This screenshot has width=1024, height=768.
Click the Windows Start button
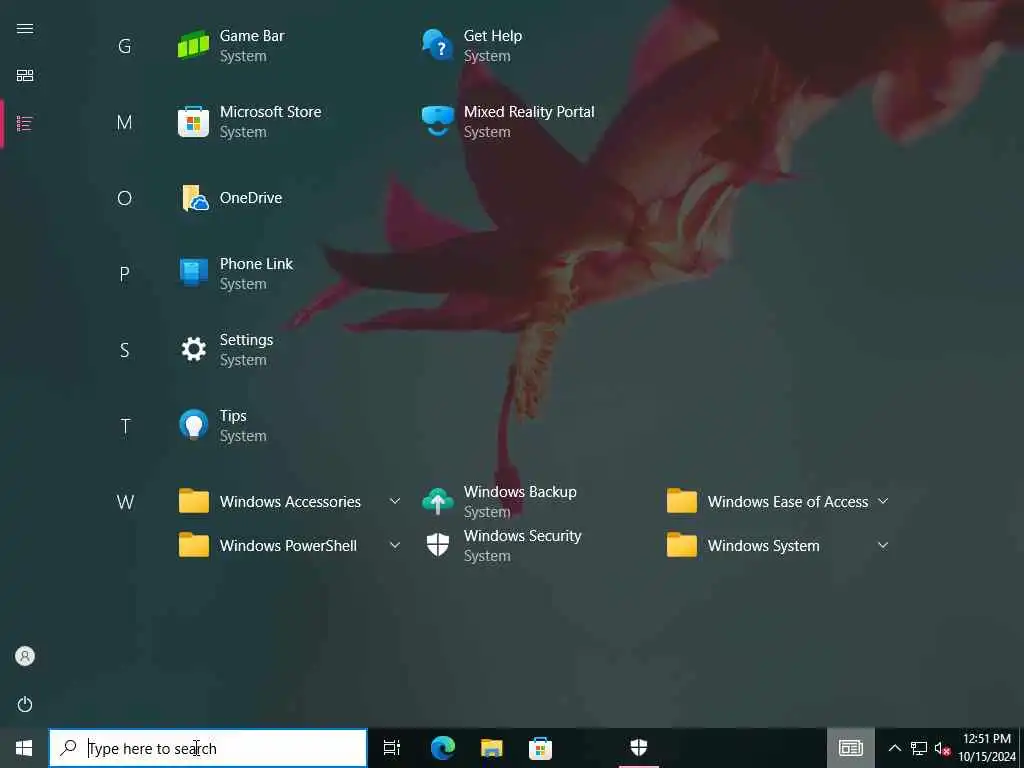(24, 748)
